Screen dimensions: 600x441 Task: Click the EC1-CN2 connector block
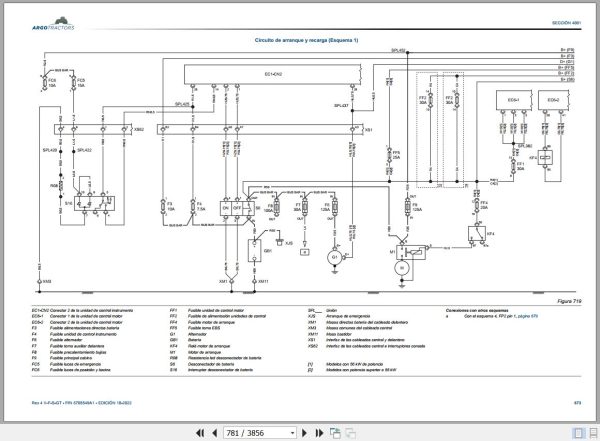point(272,74)
